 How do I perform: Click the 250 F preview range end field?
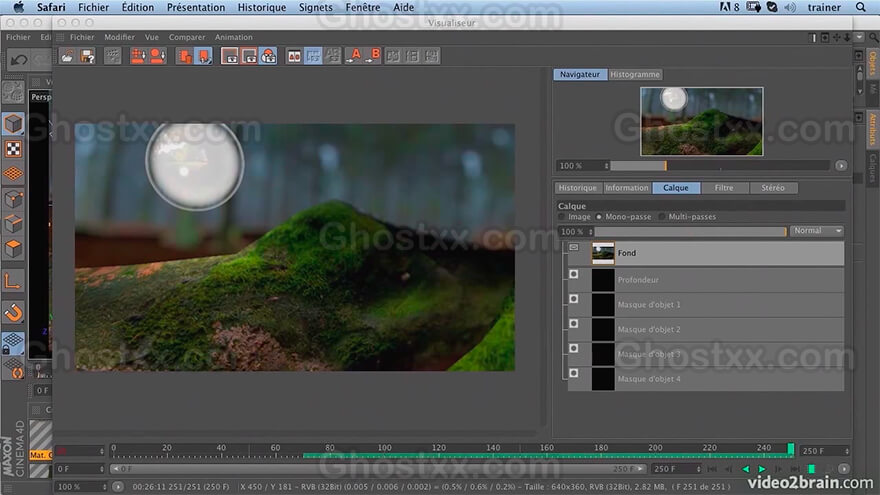tap(677, 469)
